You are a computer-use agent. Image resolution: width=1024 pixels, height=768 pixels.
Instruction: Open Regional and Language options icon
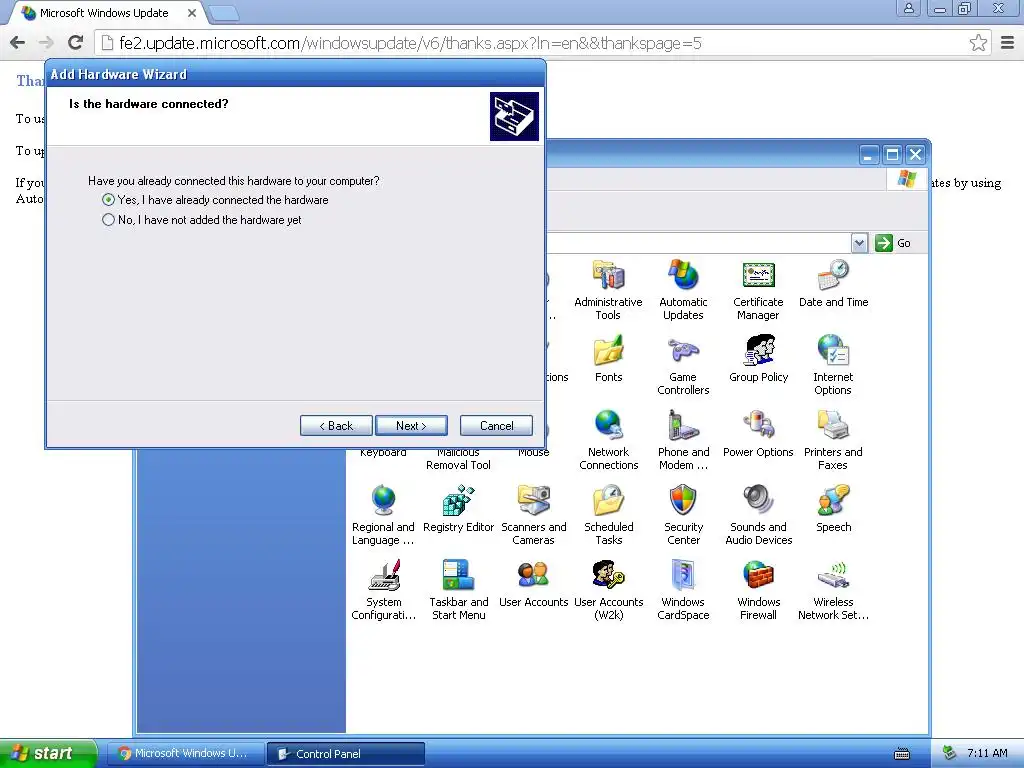(x=383, y=501)
